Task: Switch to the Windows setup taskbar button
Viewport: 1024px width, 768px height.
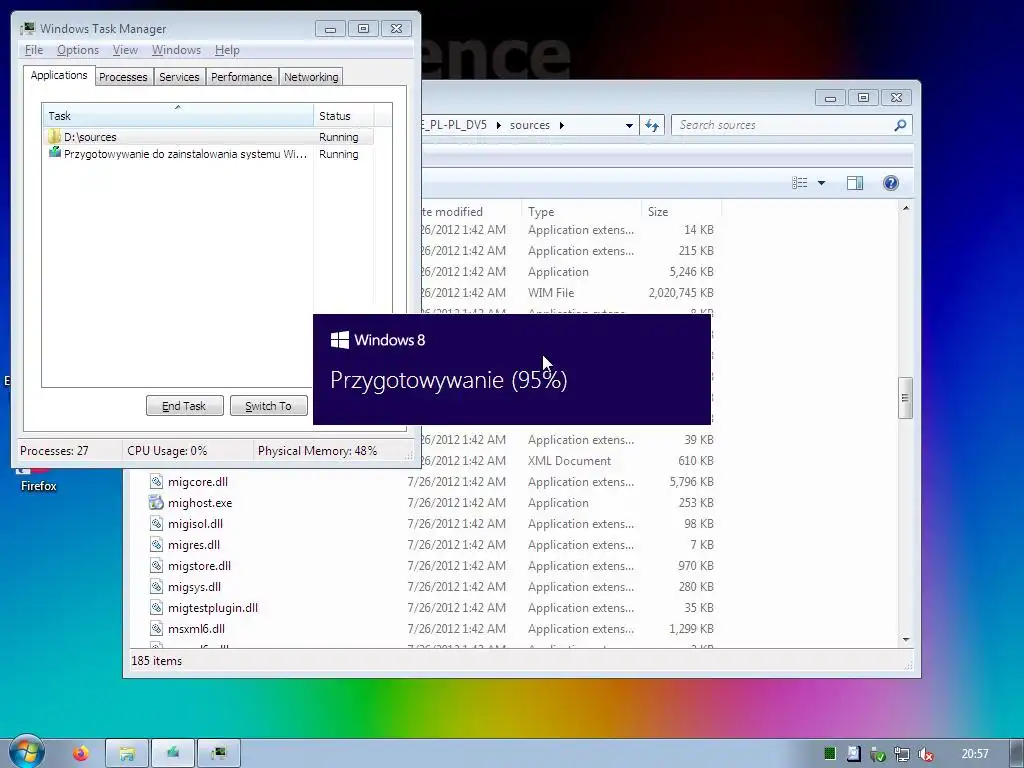Action: coord(173,754)
